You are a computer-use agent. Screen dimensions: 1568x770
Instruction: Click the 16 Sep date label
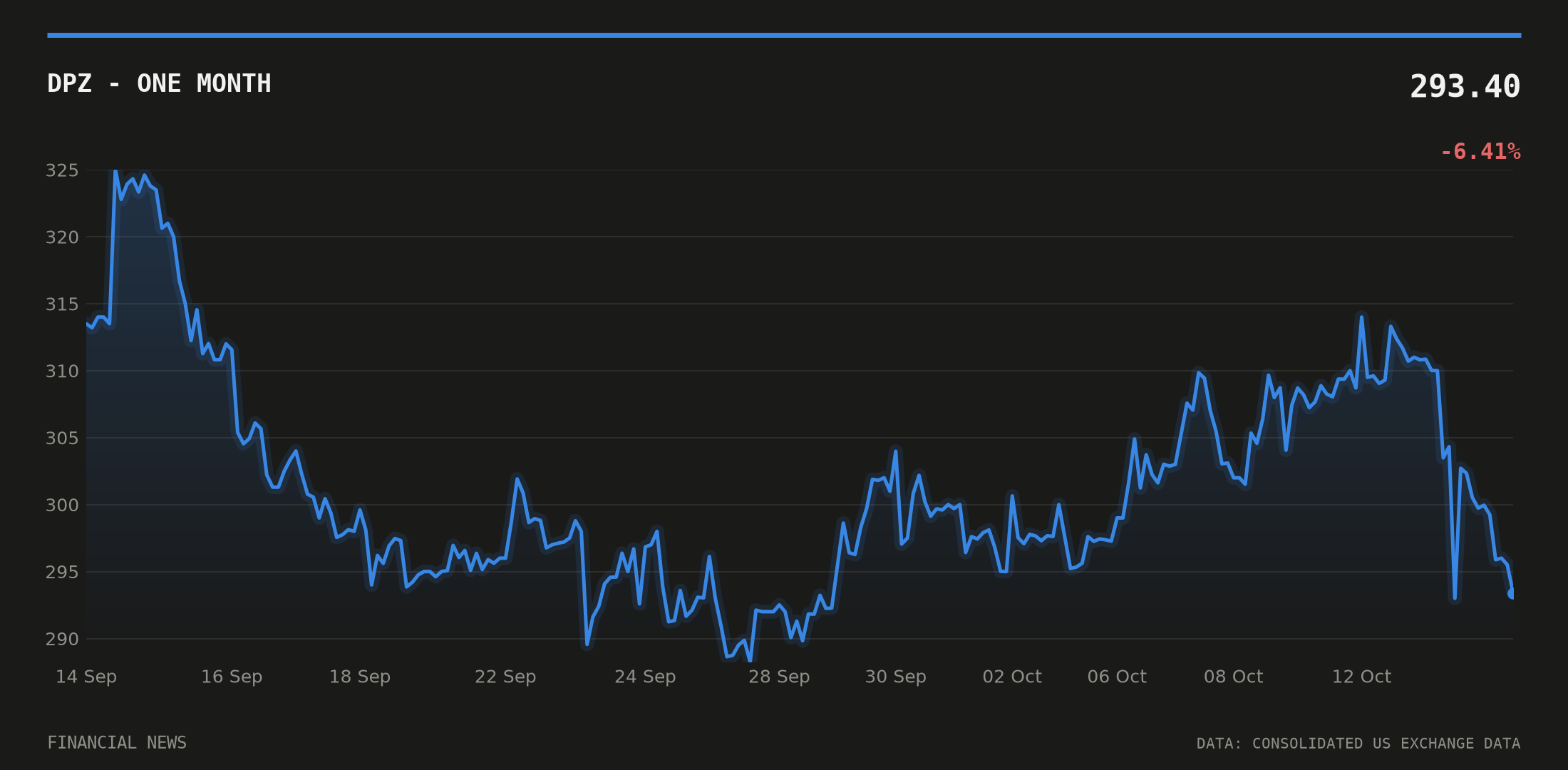point(232,677)
